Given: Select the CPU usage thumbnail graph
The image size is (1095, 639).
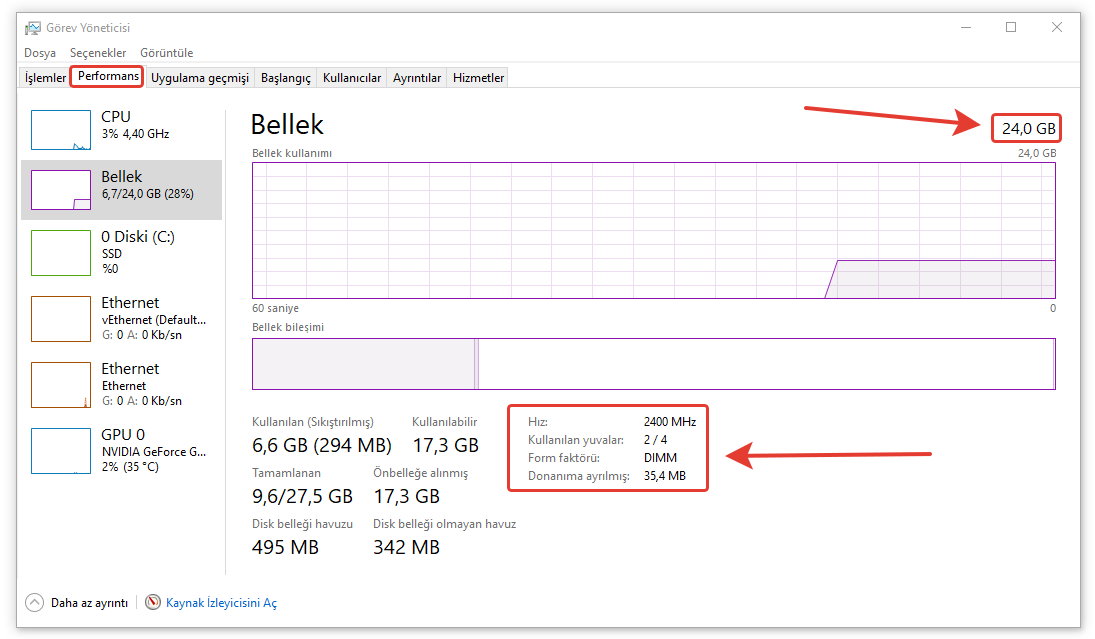Looking at the screenshot, I should [x=61, y=130].
